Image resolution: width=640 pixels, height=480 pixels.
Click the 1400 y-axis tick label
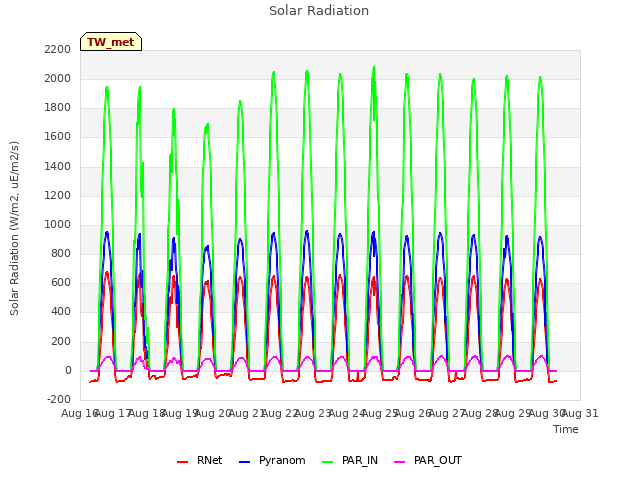(58, 166)
